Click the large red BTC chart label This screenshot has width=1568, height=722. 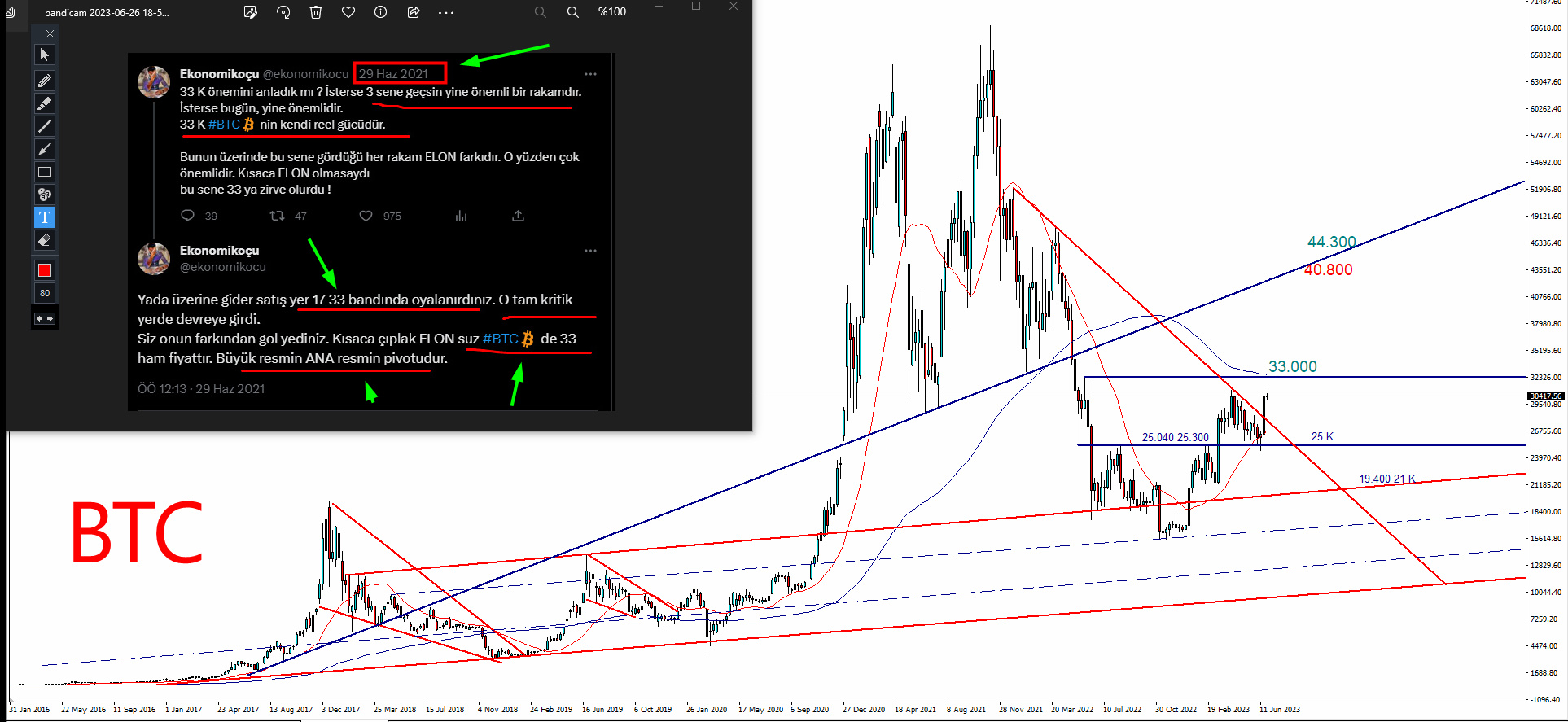click(x=136, y=533)
